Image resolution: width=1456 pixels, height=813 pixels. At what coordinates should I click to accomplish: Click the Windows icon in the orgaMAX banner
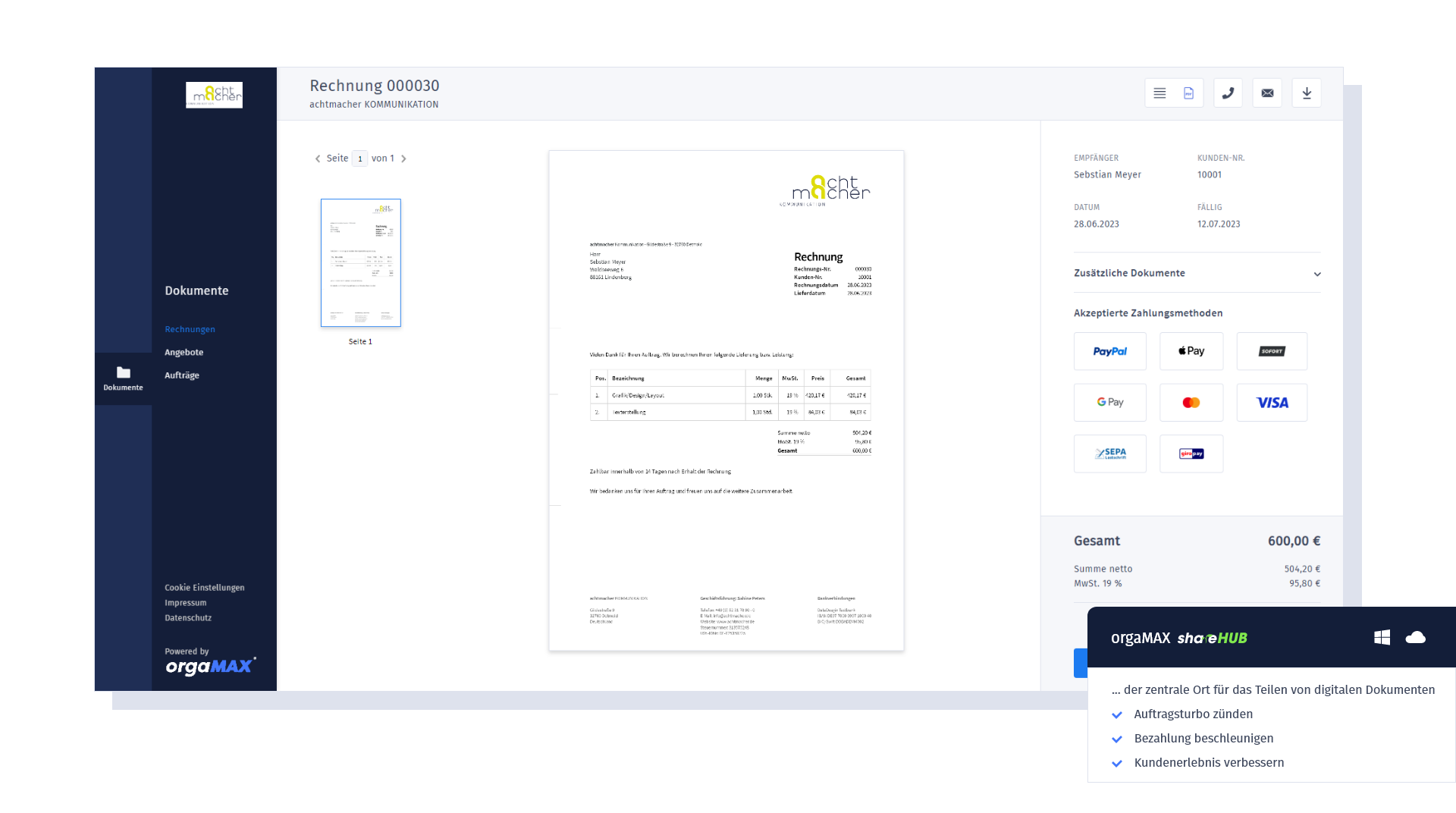coord(1382,638)
